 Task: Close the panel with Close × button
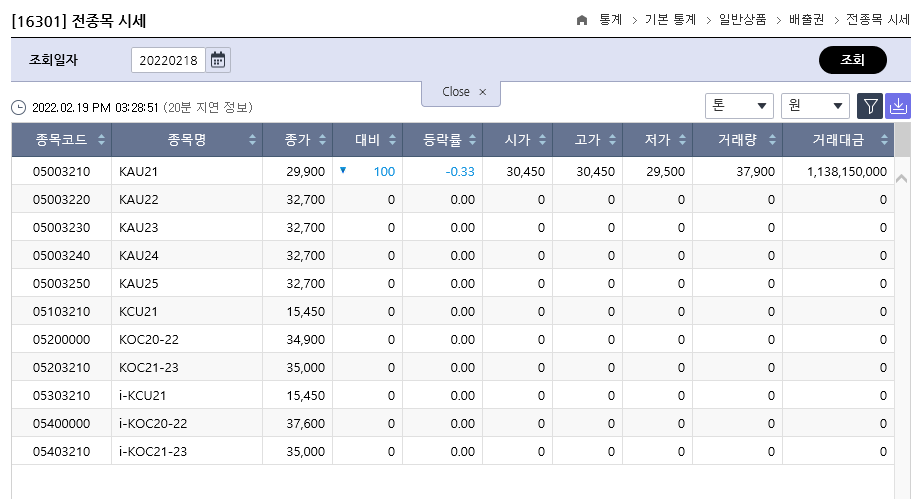pos(461,92)
